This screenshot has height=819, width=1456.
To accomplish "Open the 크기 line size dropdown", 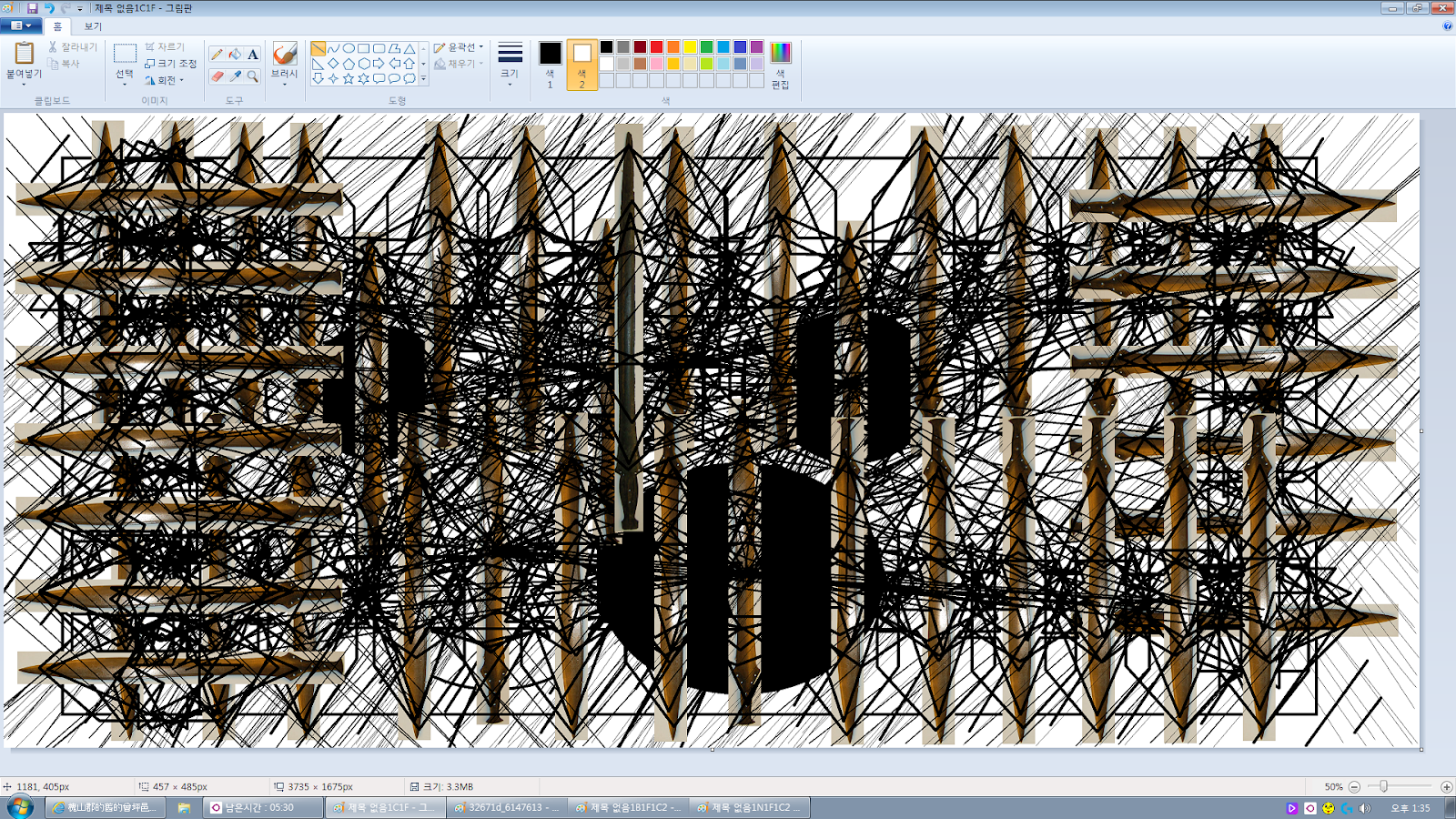I will click(510, 64).
